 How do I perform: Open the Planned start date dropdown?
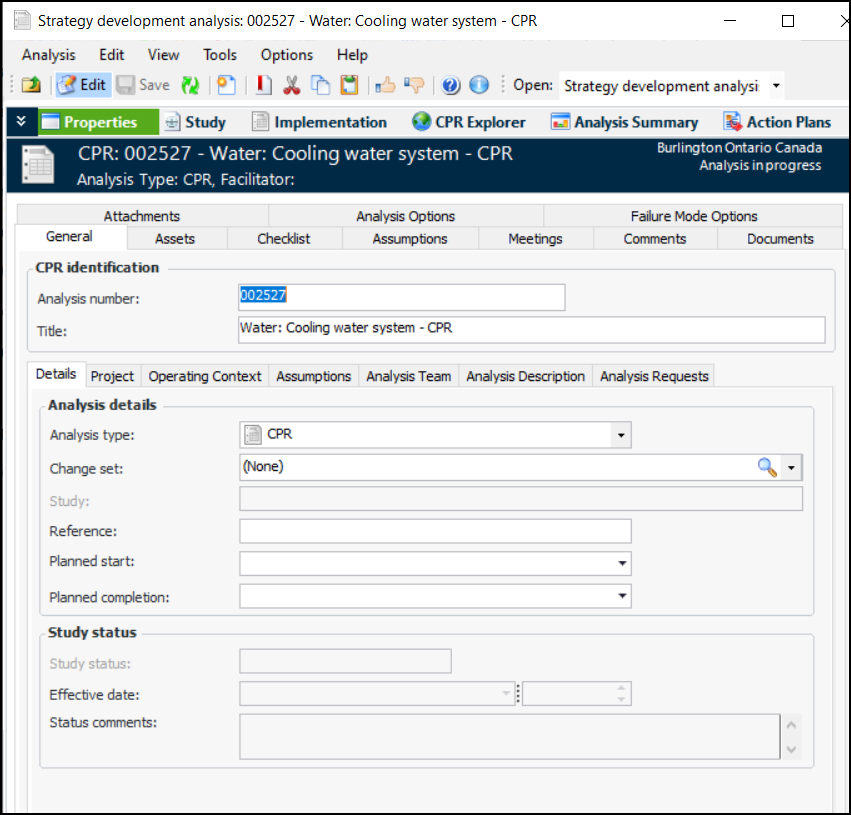[621, 564]
